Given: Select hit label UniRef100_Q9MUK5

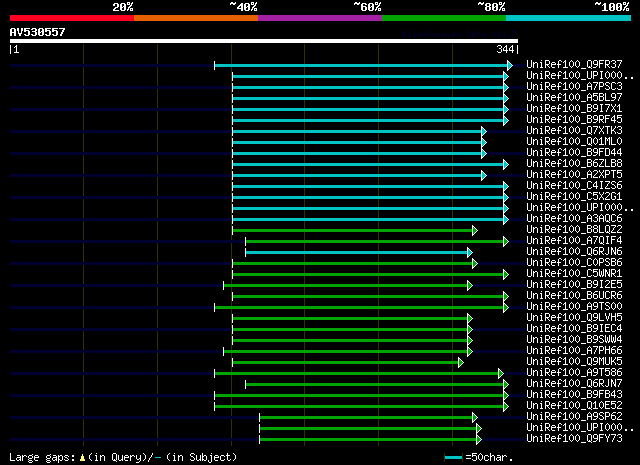Looking at the screenshot, I should coord(574,361).
